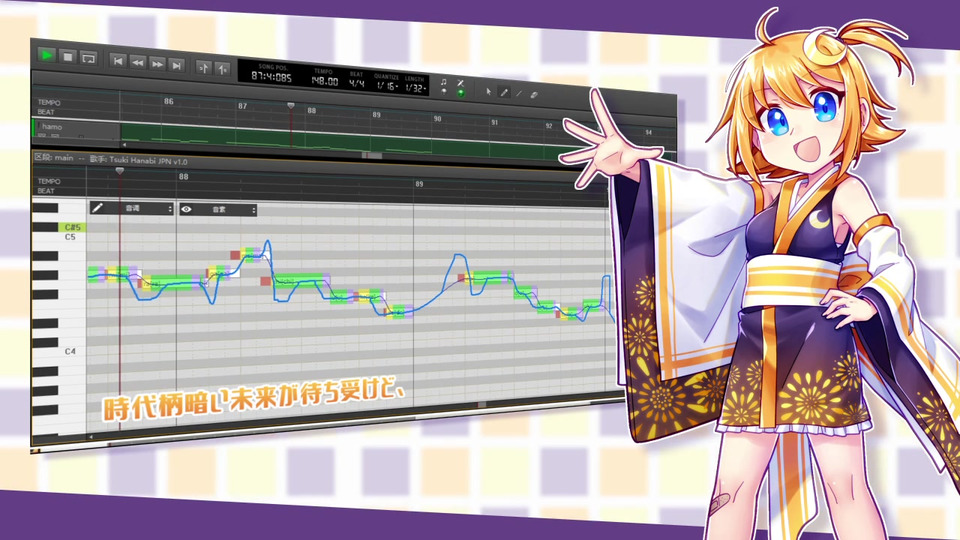This screenshot has height=540, width=960.
Task: Click measure 86 in the track ruler
Action: tap(169, 101)
